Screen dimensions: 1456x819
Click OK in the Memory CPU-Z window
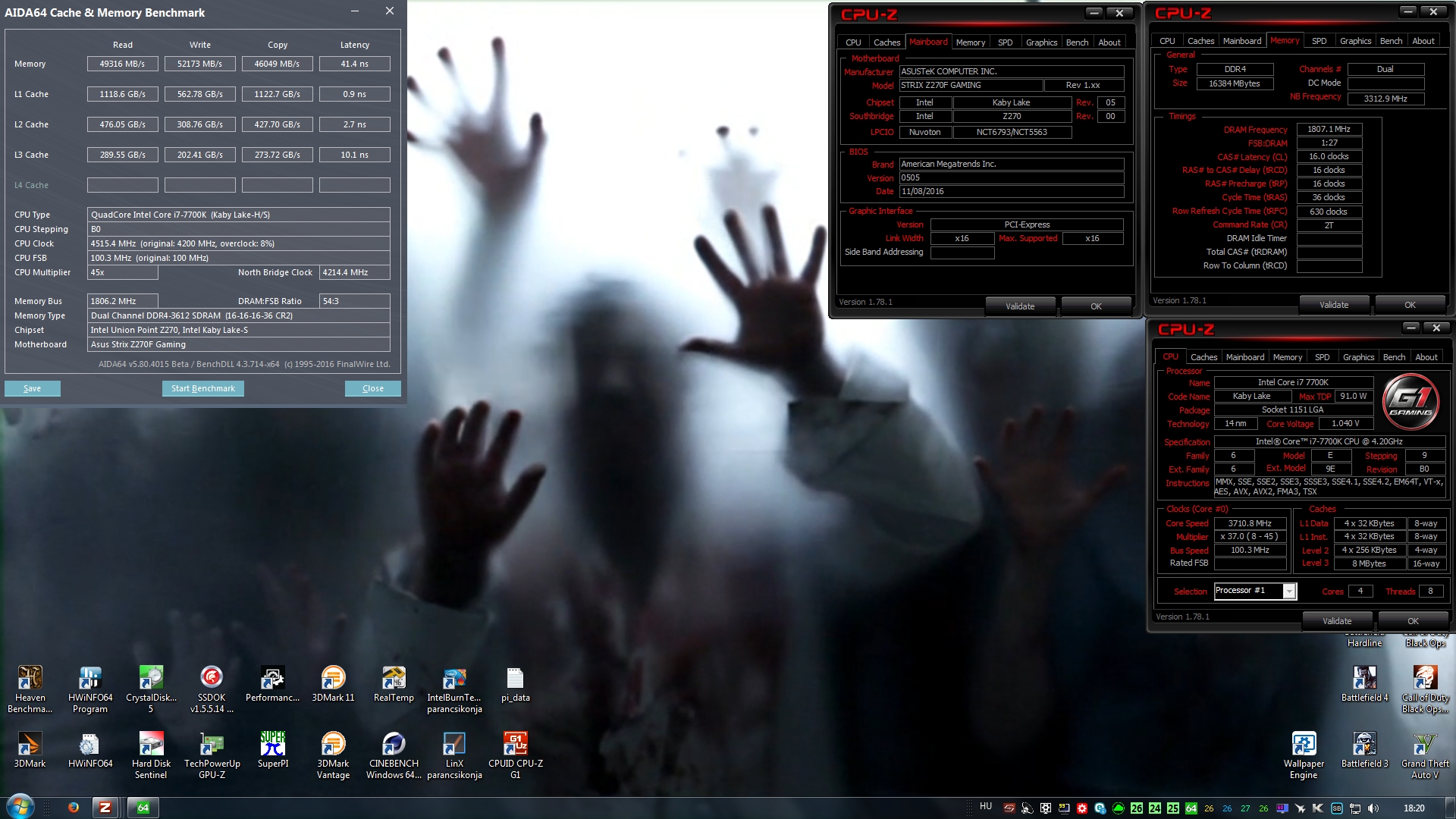pyautogui.click(x=1410, y=305)
